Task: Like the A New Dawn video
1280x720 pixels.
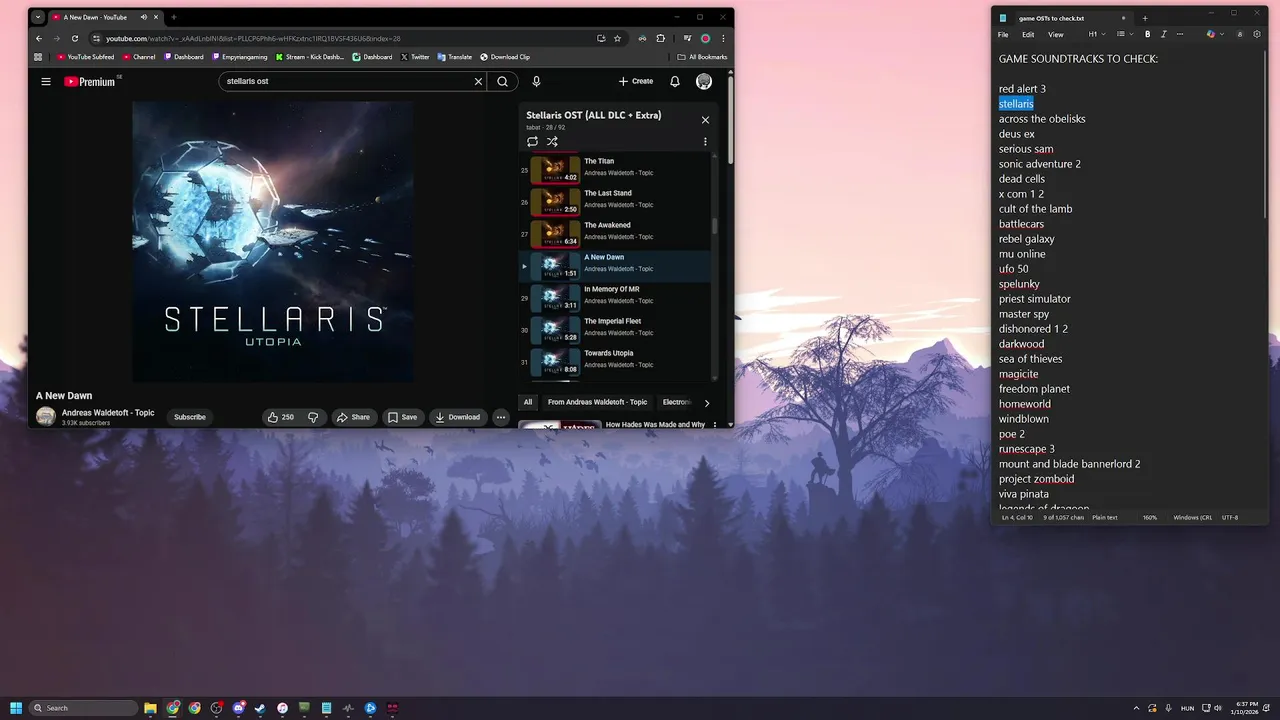Action: pyautogui.click(x=280, y=417)
